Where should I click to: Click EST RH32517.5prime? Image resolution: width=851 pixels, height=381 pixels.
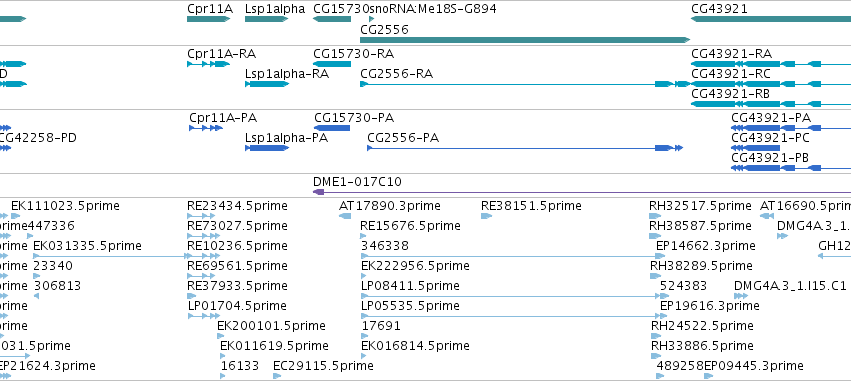point(700,206)
